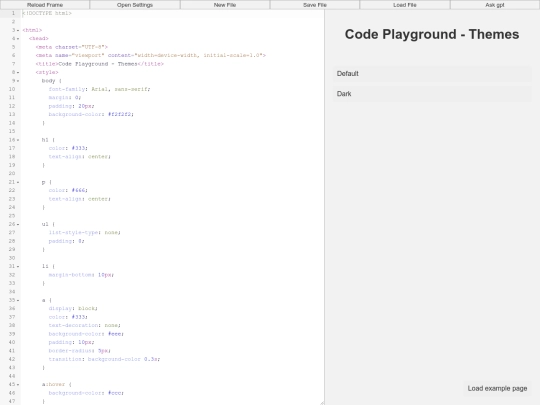Screen dimensions: 540x405
Task: Fold the h1 rule on line 16
Action: (x=18, y=140)
